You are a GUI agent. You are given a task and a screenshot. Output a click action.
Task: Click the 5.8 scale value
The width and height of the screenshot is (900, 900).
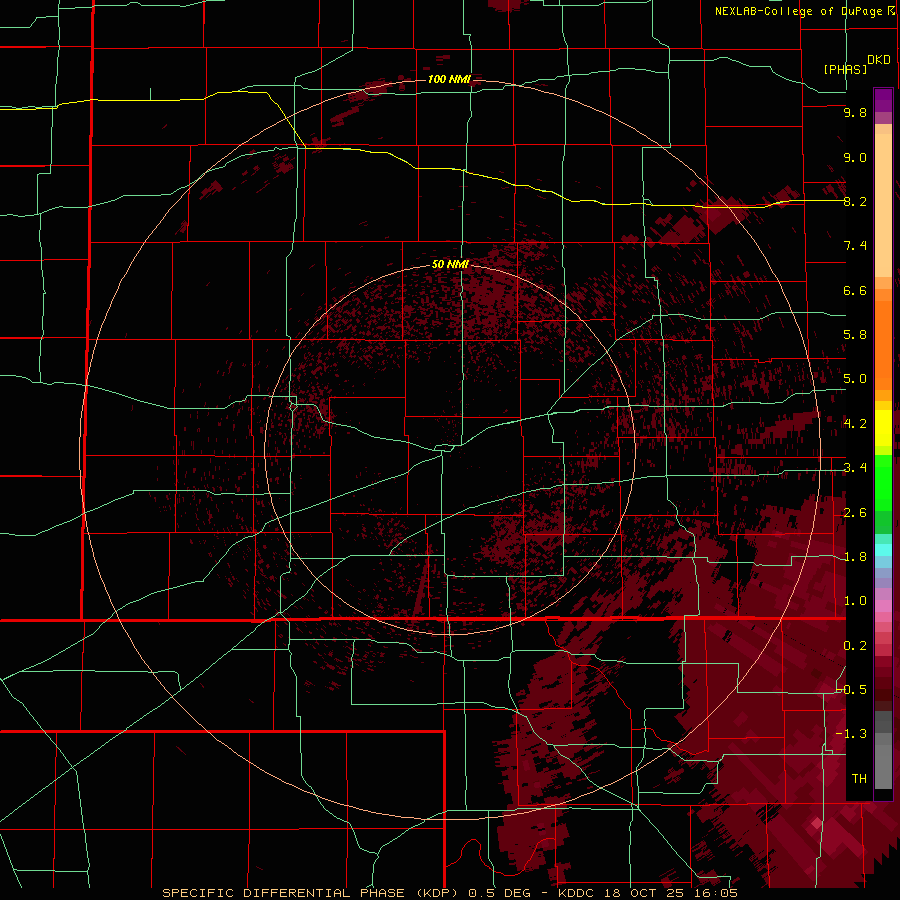[x=855, y=335]
